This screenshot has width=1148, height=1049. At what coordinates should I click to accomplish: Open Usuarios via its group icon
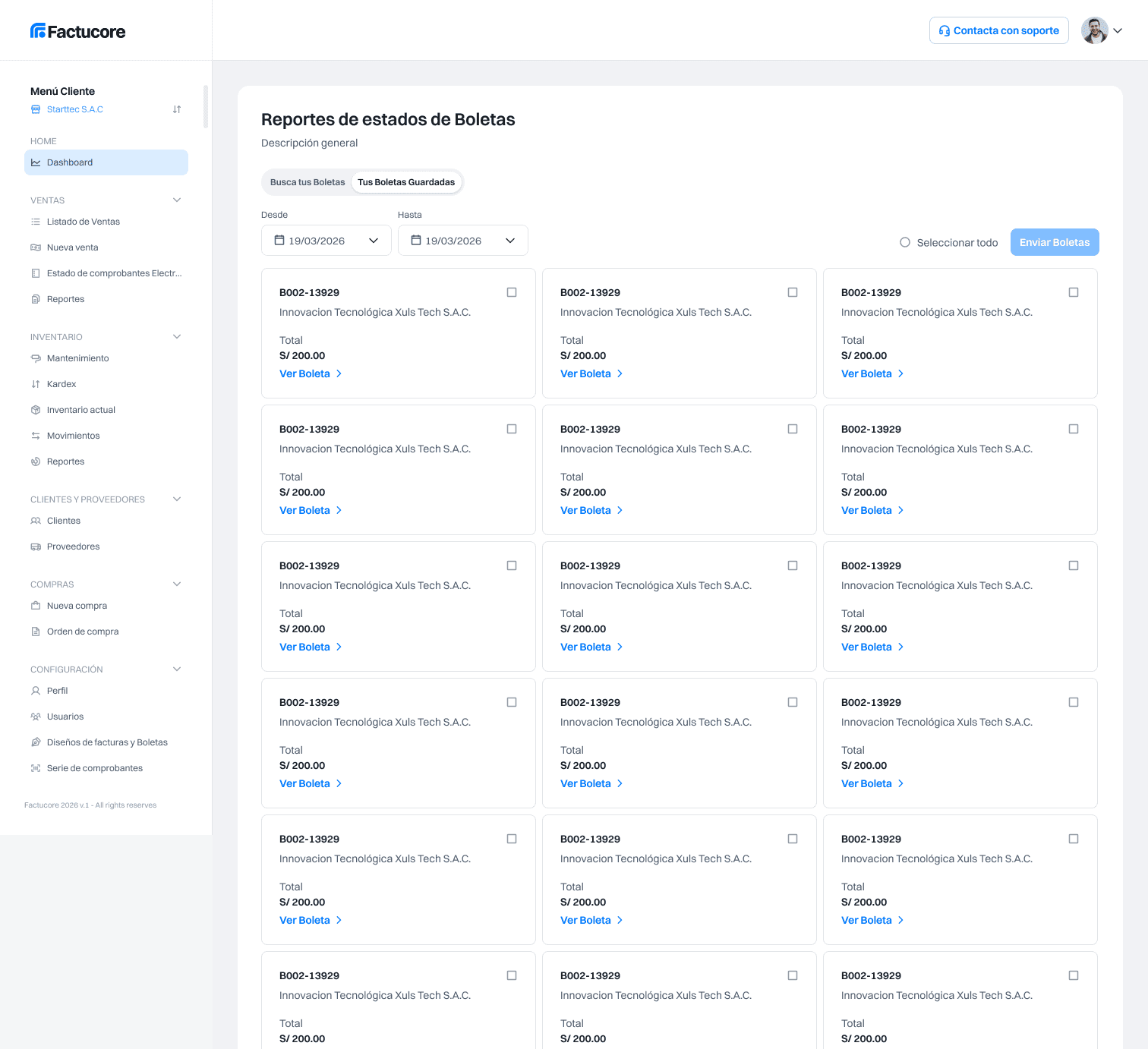[x=36, y=717]
